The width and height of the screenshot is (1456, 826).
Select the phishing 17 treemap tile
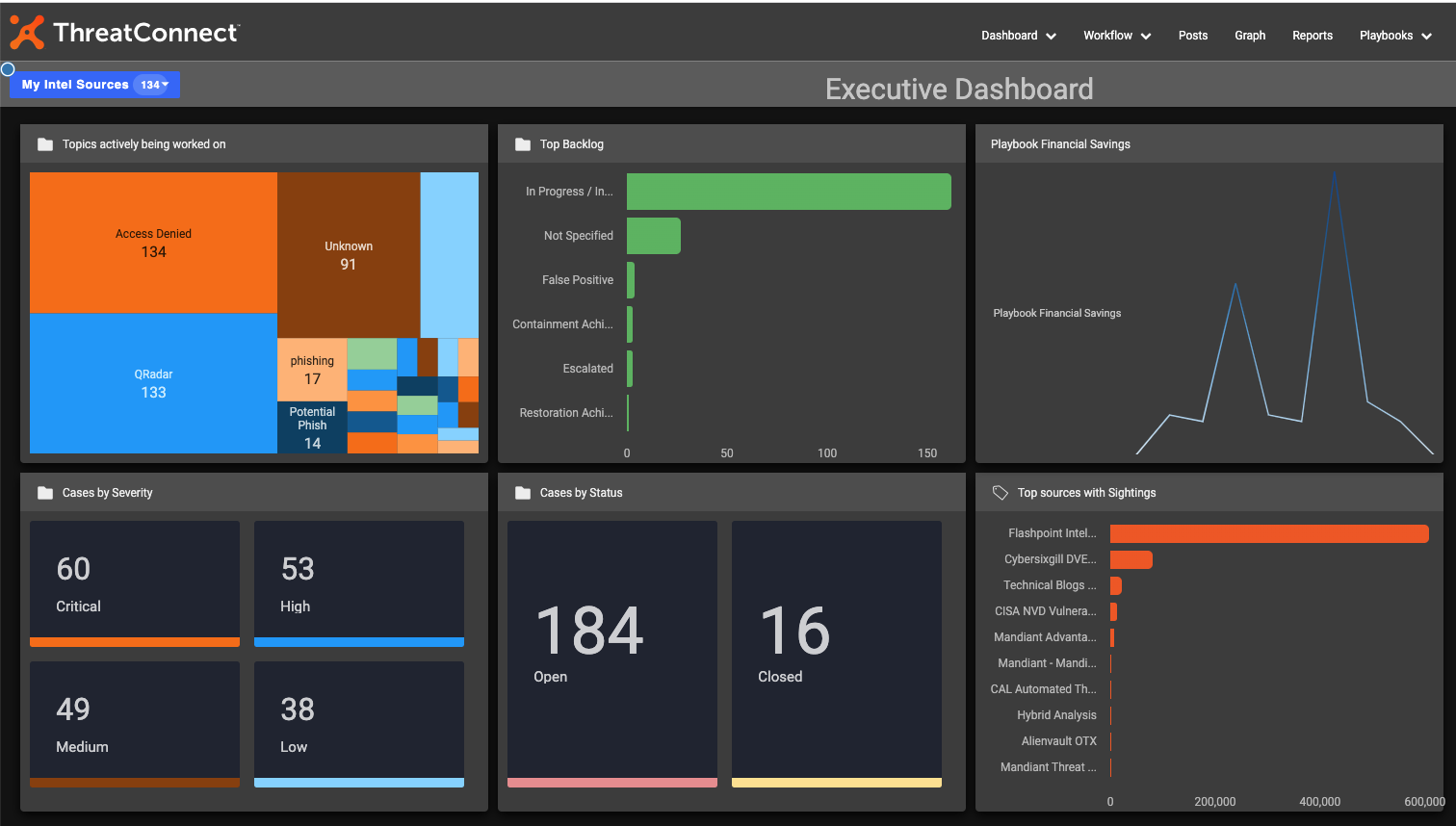[x=312, y=370]
